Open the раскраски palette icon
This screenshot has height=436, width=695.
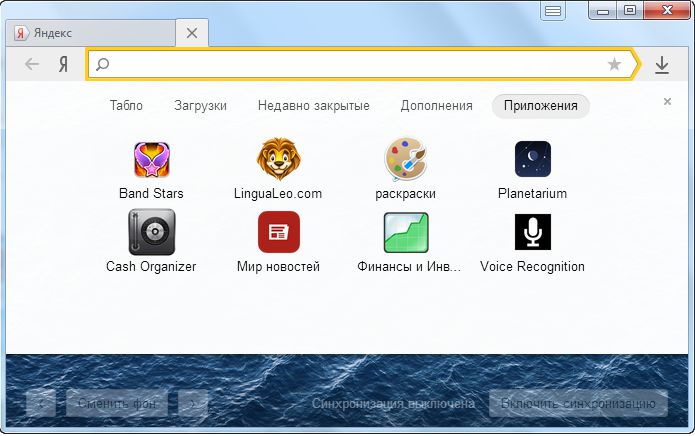405,159
